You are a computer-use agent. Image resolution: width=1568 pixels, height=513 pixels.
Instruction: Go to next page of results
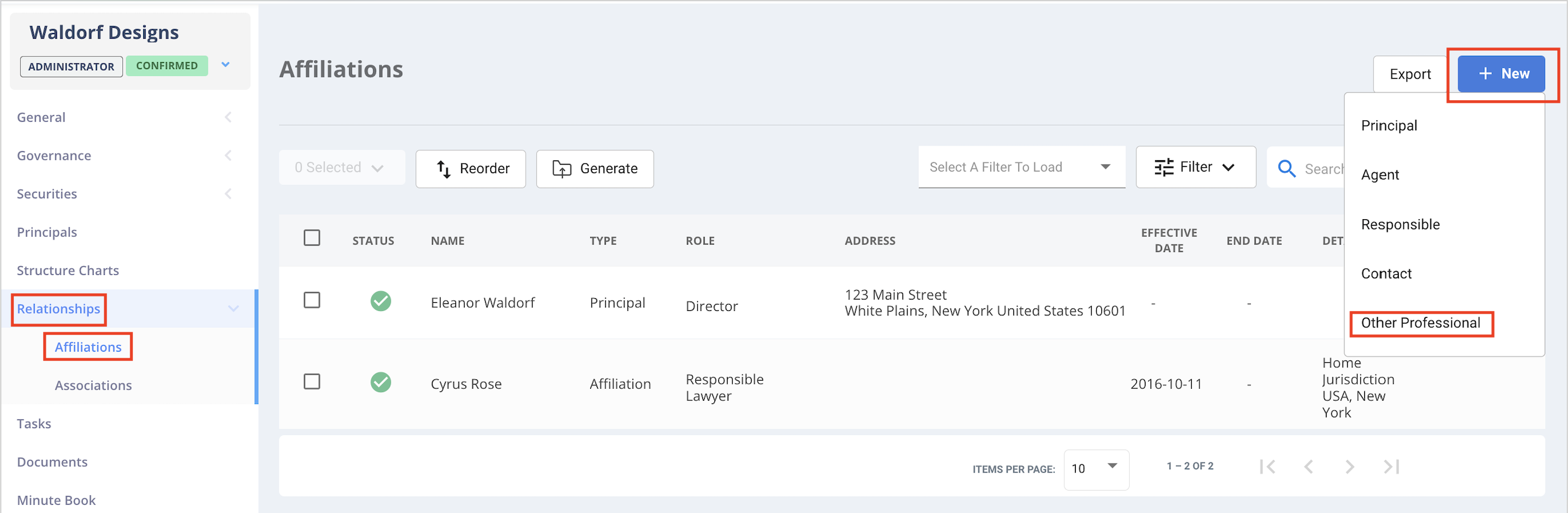1350,467
